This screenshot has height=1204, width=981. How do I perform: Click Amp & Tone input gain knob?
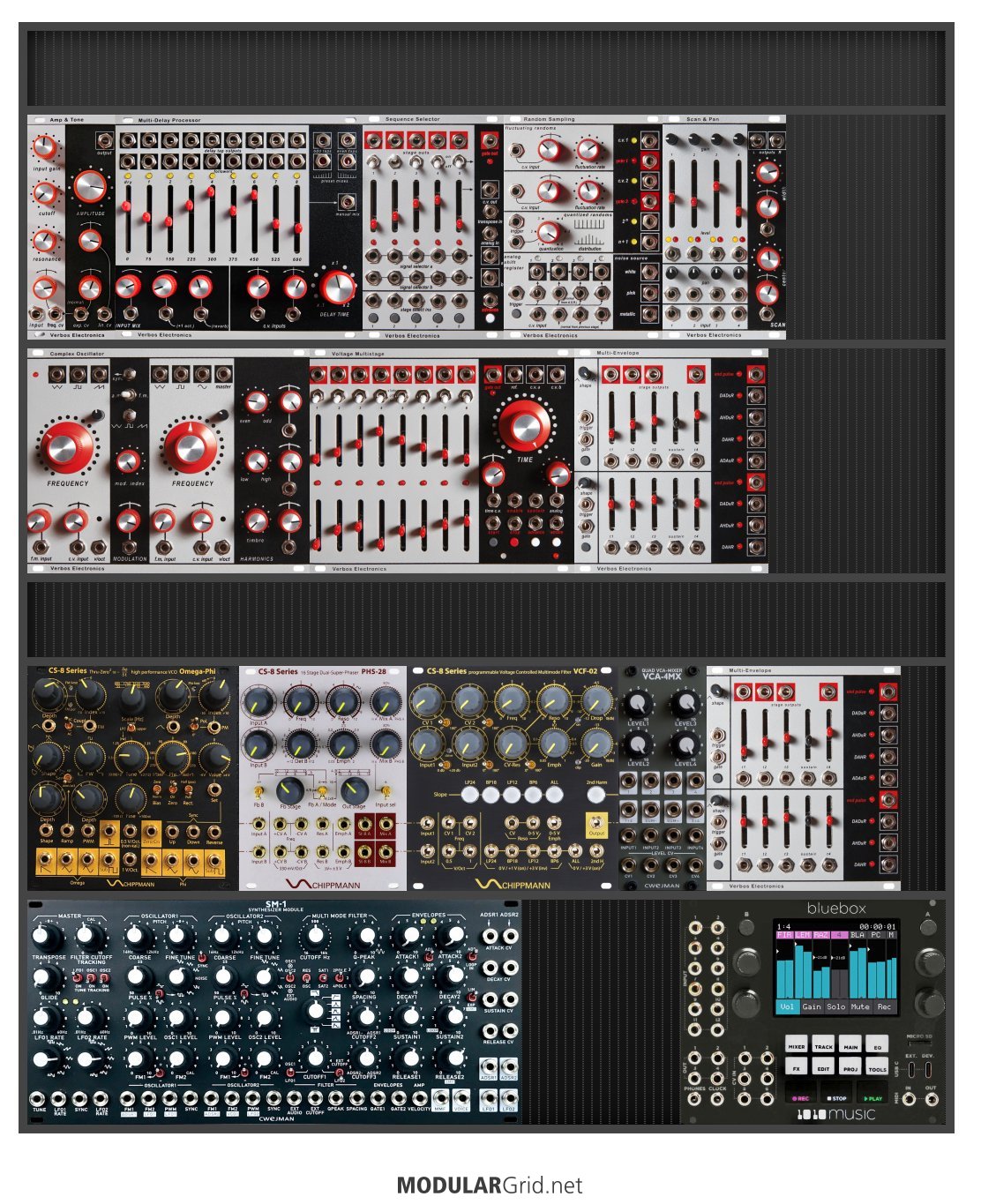click(44, 147)
